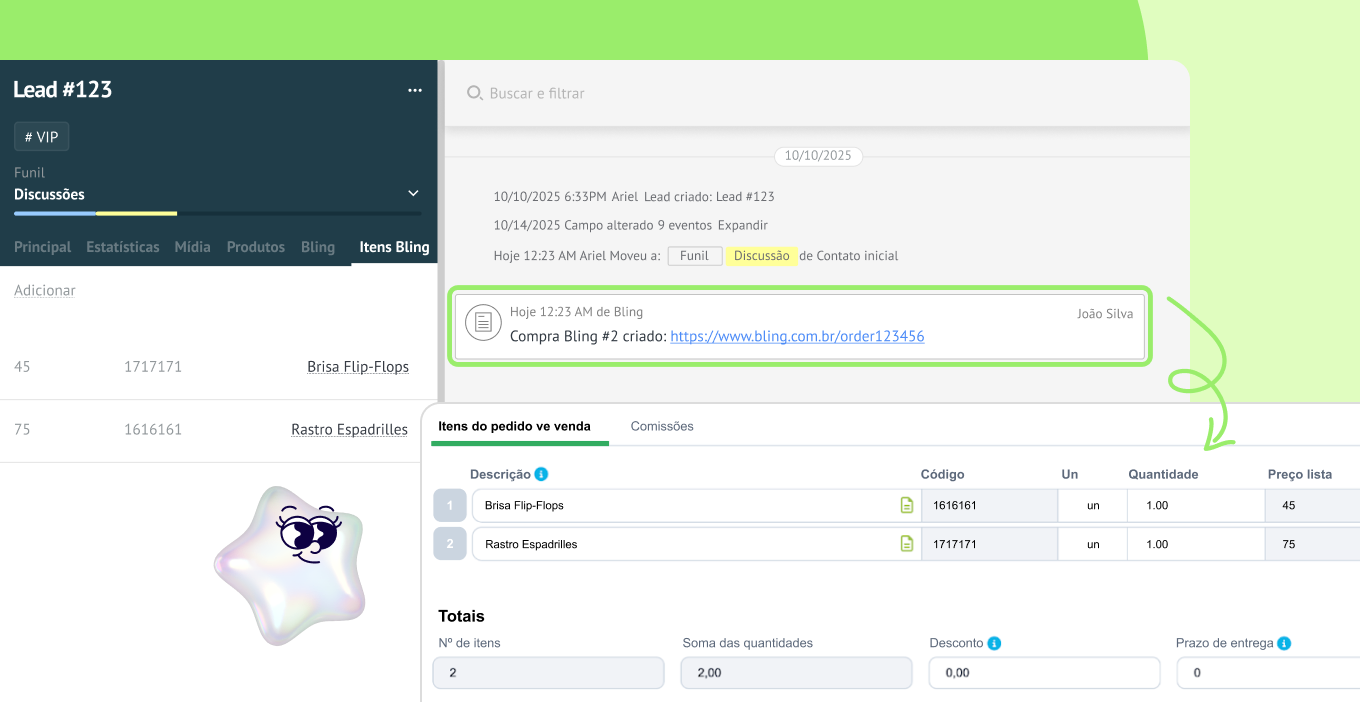Open the Bling order link
This screenshot has height=702, width=1360.
point(797,337)
